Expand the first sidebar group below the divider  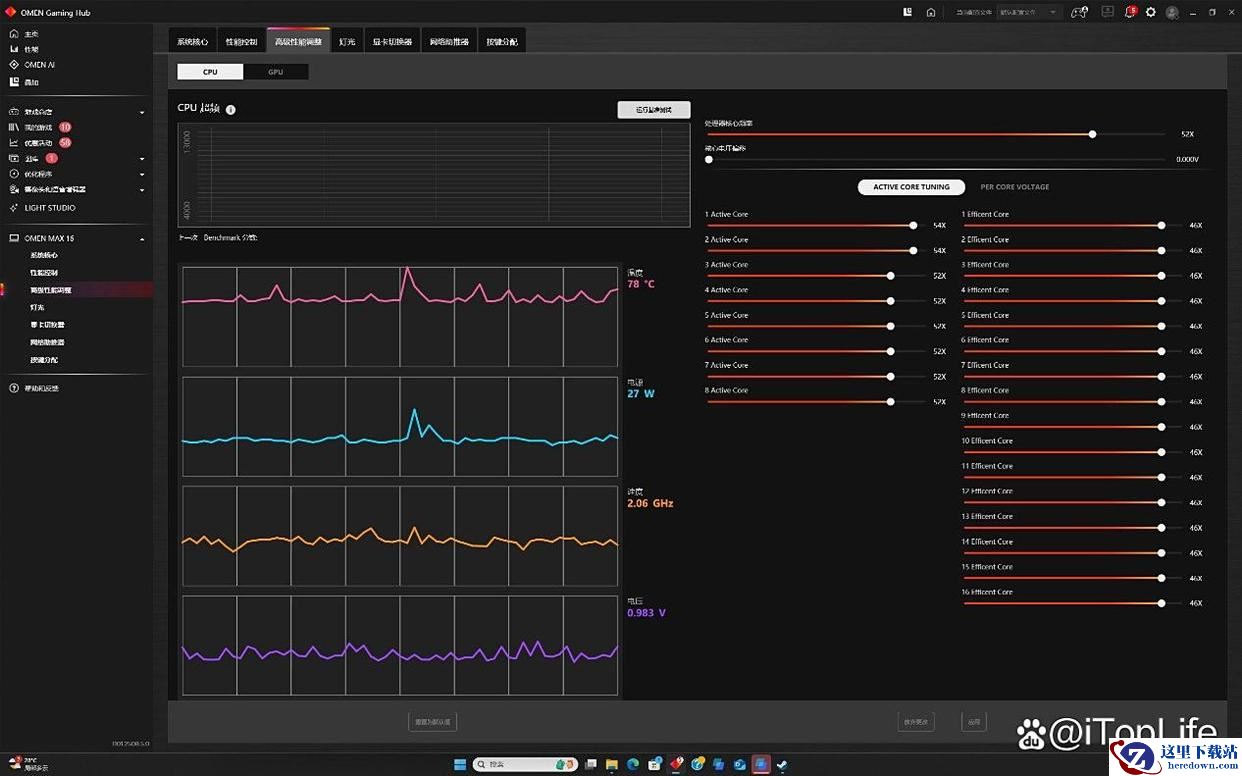142,112
